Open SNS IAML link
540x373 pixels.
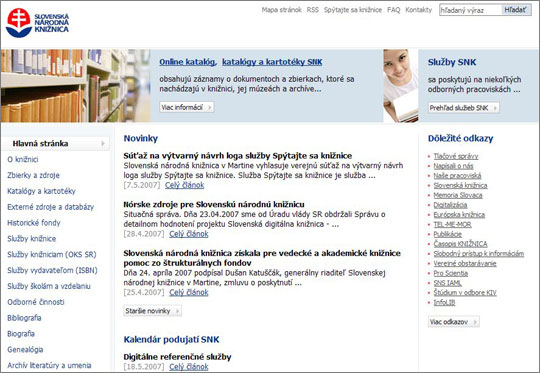(x=447, y=283)
